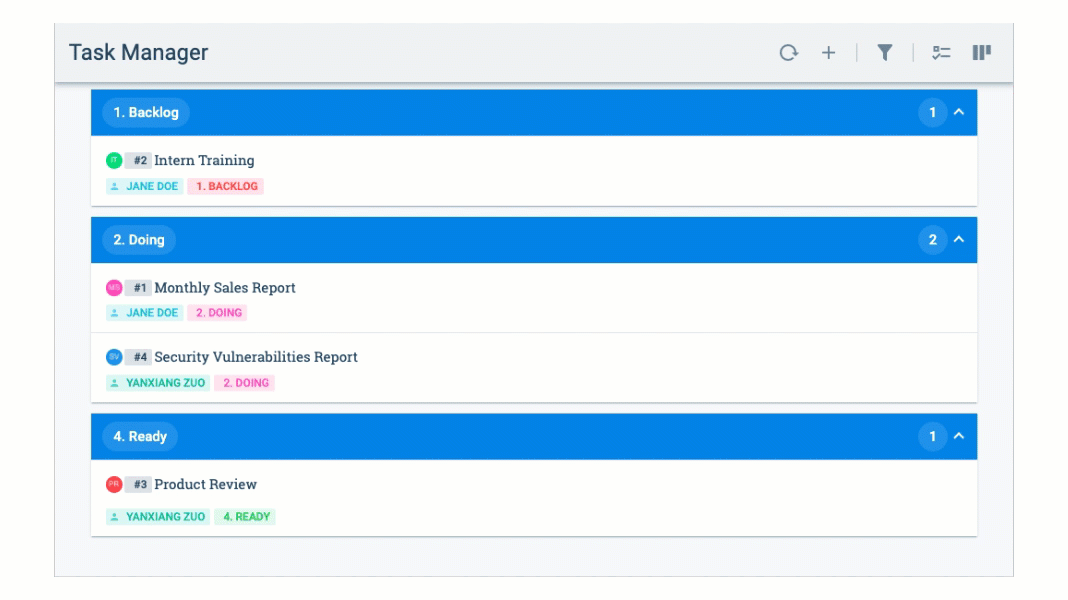Open the Security Vulnerabilities Report task

click(x=255, y=357)
